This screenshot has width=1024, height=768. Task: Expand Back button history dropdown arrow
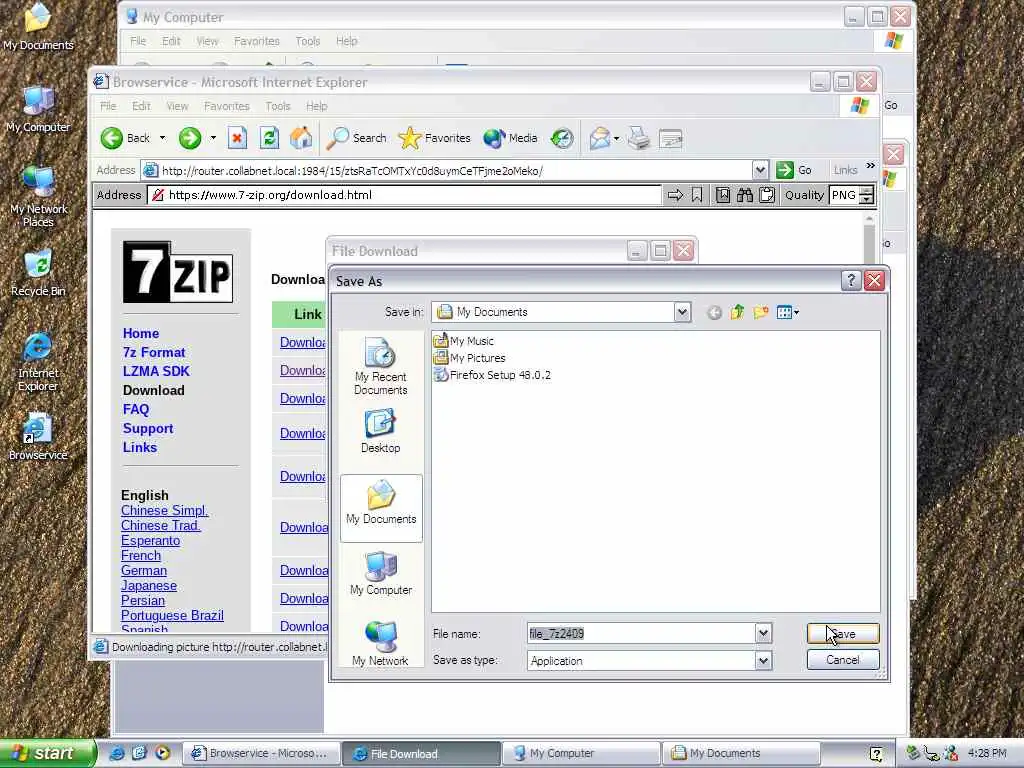[x=163, y=138]
